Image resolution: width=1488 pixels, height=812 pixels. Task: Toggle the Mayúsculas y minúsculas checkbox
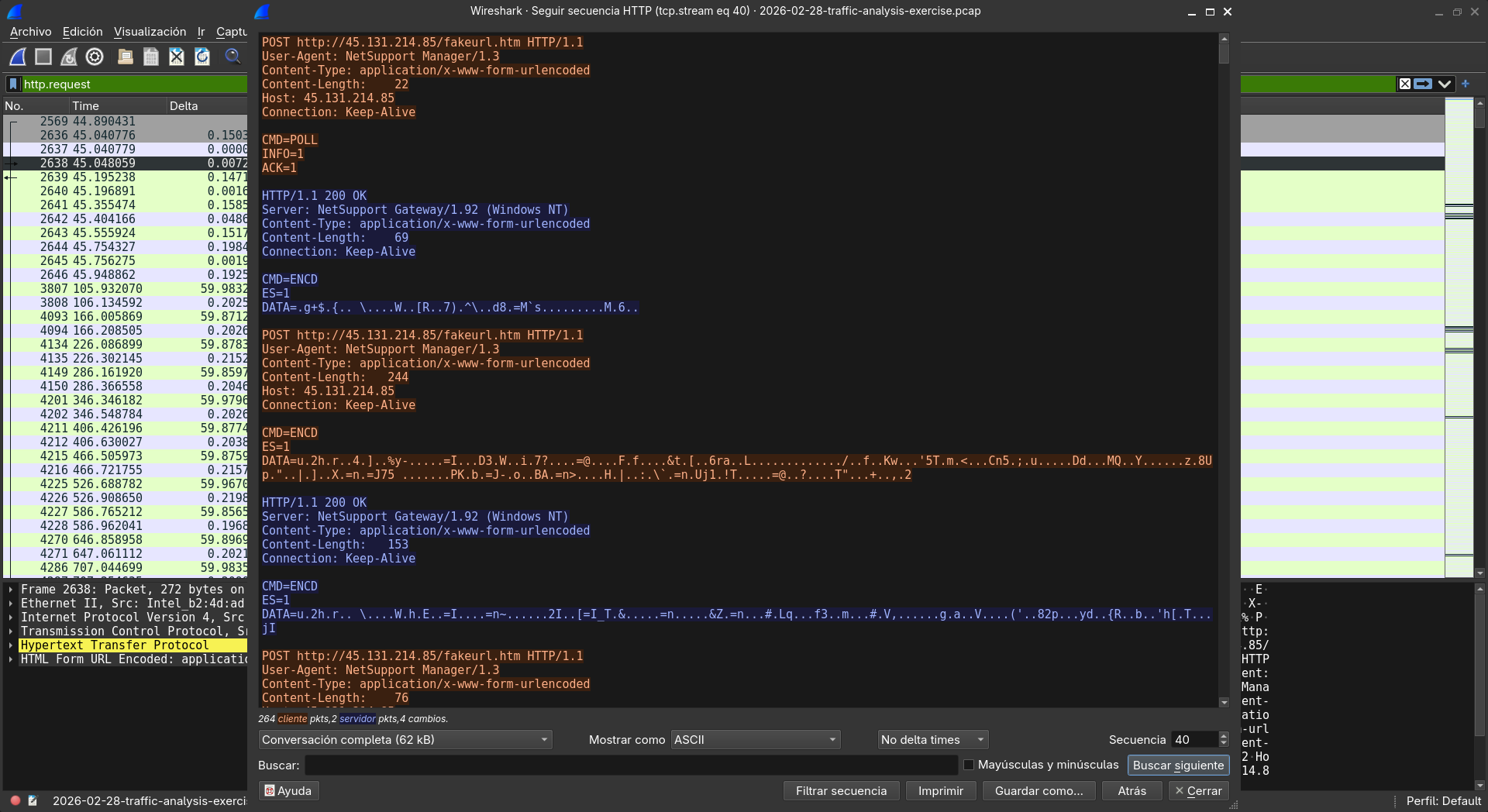pos(969,765)
